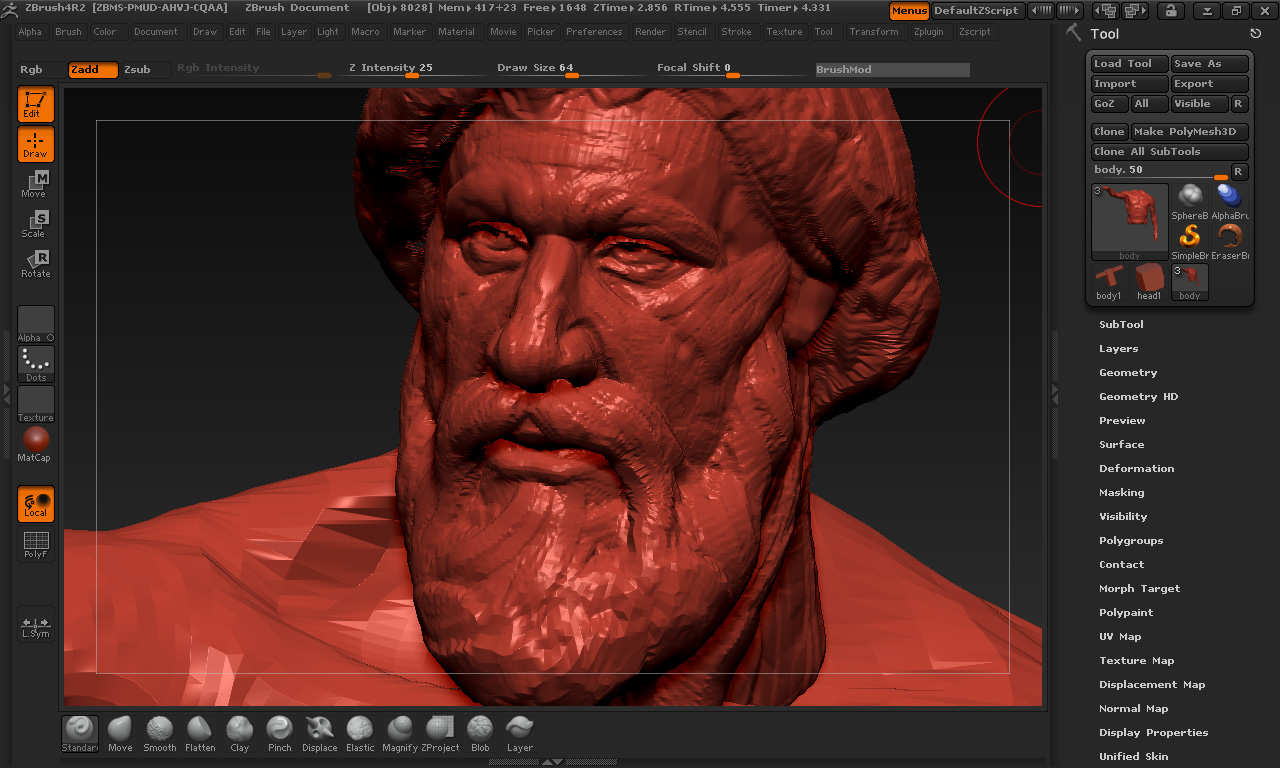Viewport: 1280px width, 768px height.
Task: Pick the Smooth brush
Action: (160, 733)
